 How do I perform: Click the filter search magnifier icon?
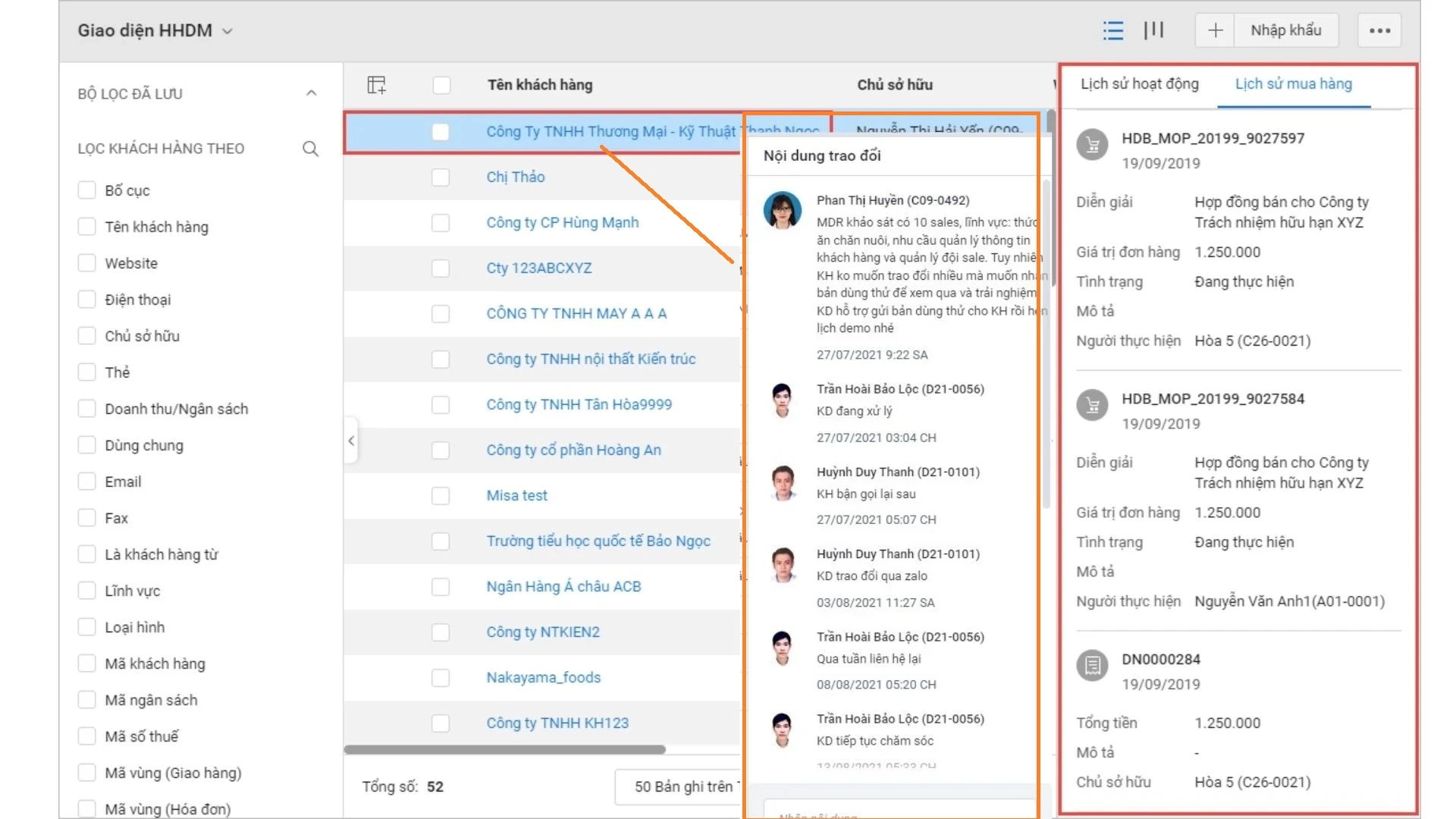pyautogui.click(x=310, y=149)
